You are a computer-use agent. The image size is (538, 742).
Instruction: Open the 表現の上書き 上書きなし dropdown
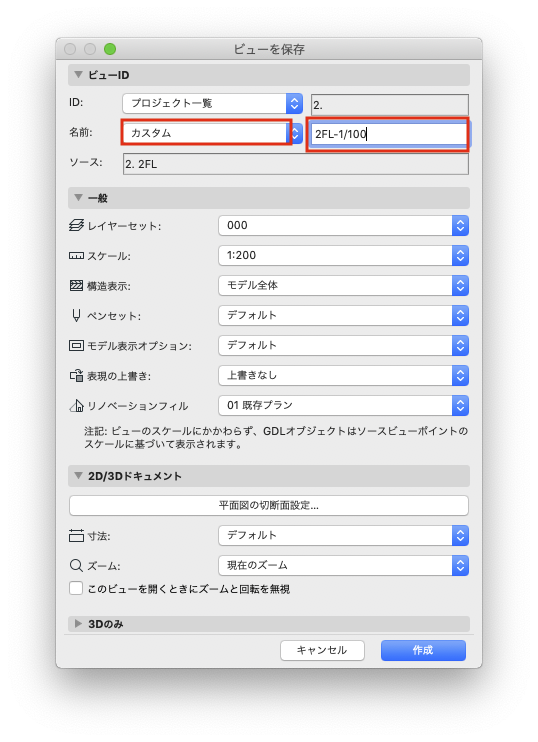tap(344, 376)
